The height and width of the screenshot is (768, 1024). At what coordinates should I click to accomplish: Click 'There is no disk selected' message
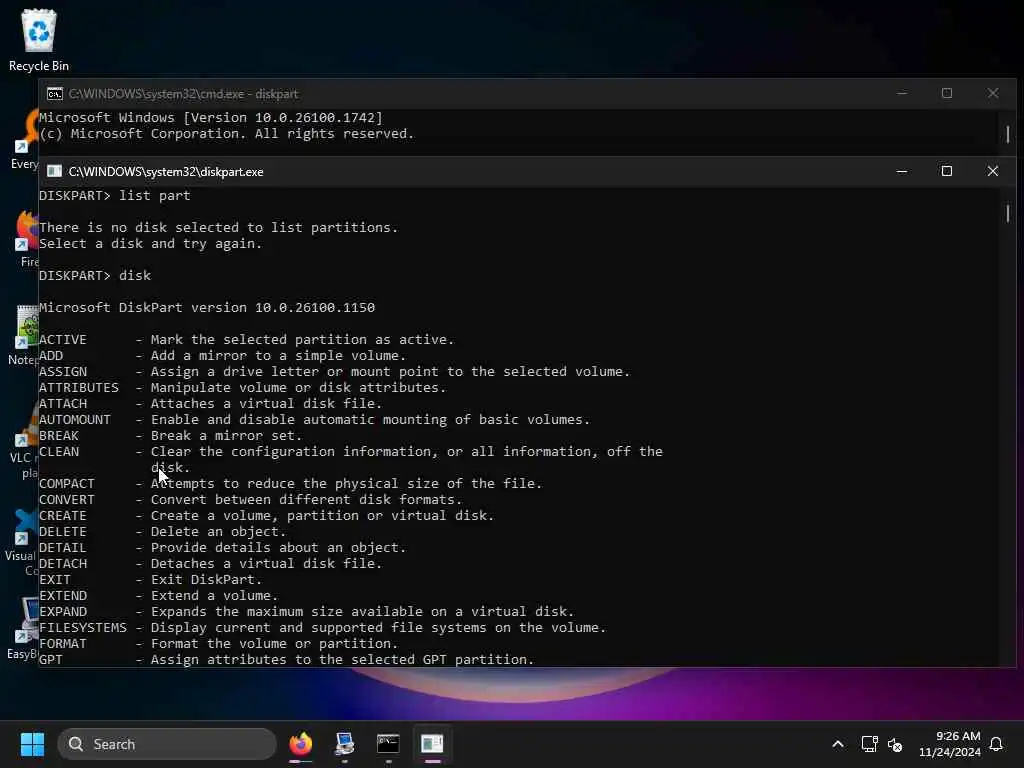tap(218, 227)
